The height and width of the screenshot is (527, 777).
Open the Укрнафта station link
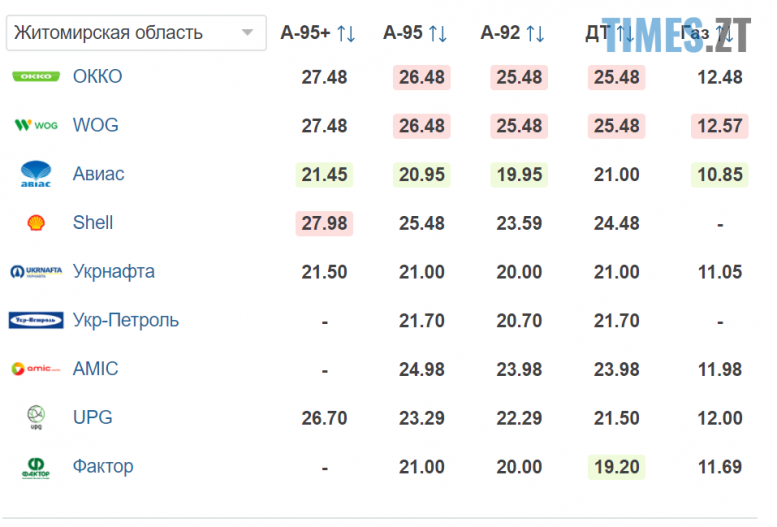(x=114, y=271)
